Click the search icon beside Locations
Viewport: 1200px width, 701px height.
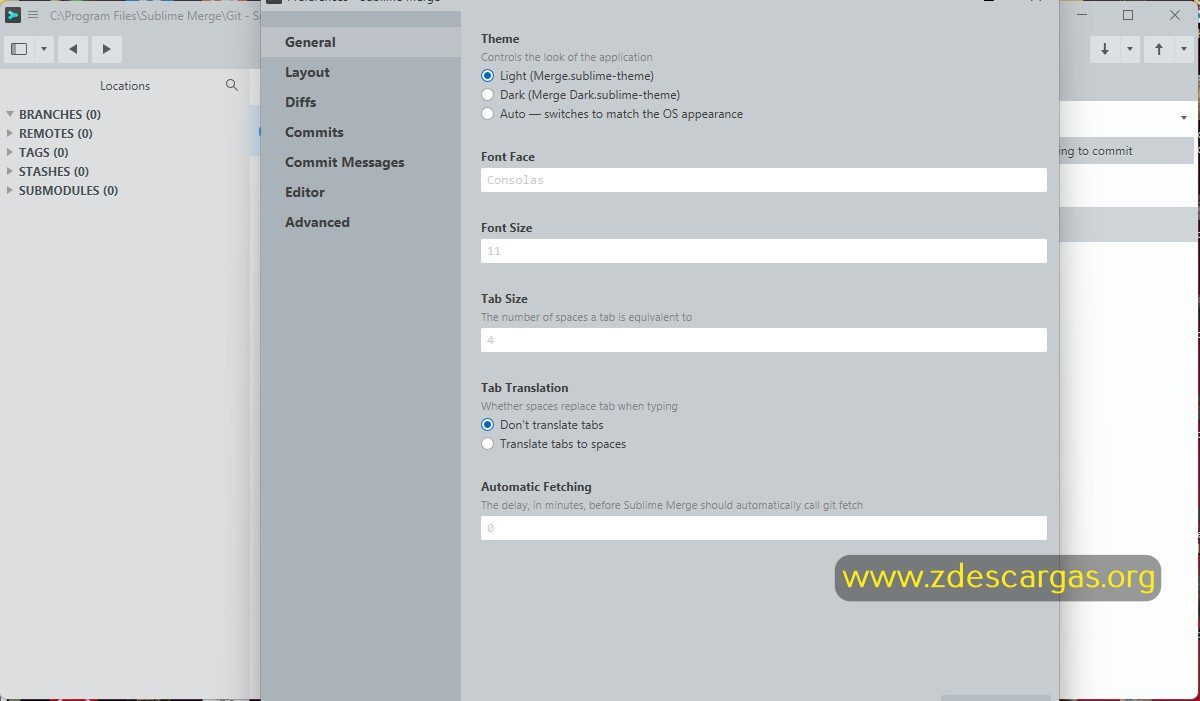point(232,85)
